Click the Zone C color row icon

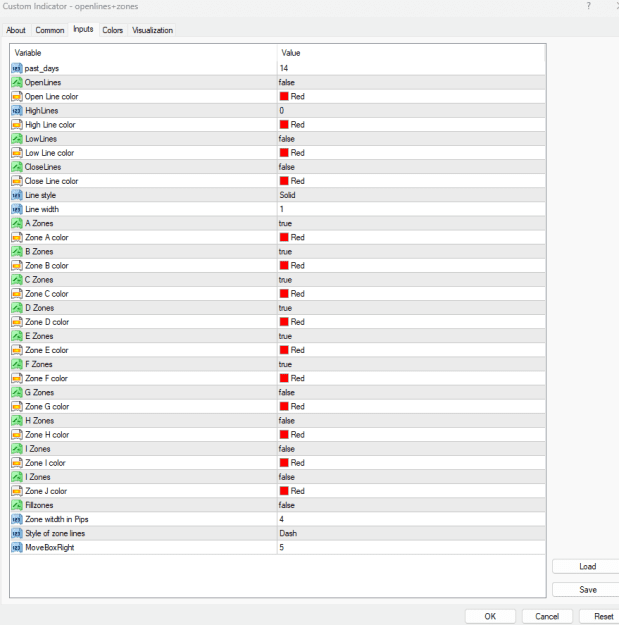pos(17,294)
